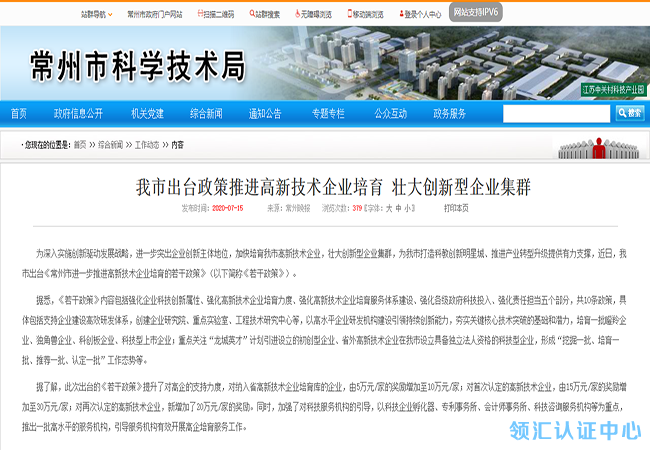Set font size to 中
Image resolution: width=650 pixels, height=450 pixels.
tap(398, 208)
